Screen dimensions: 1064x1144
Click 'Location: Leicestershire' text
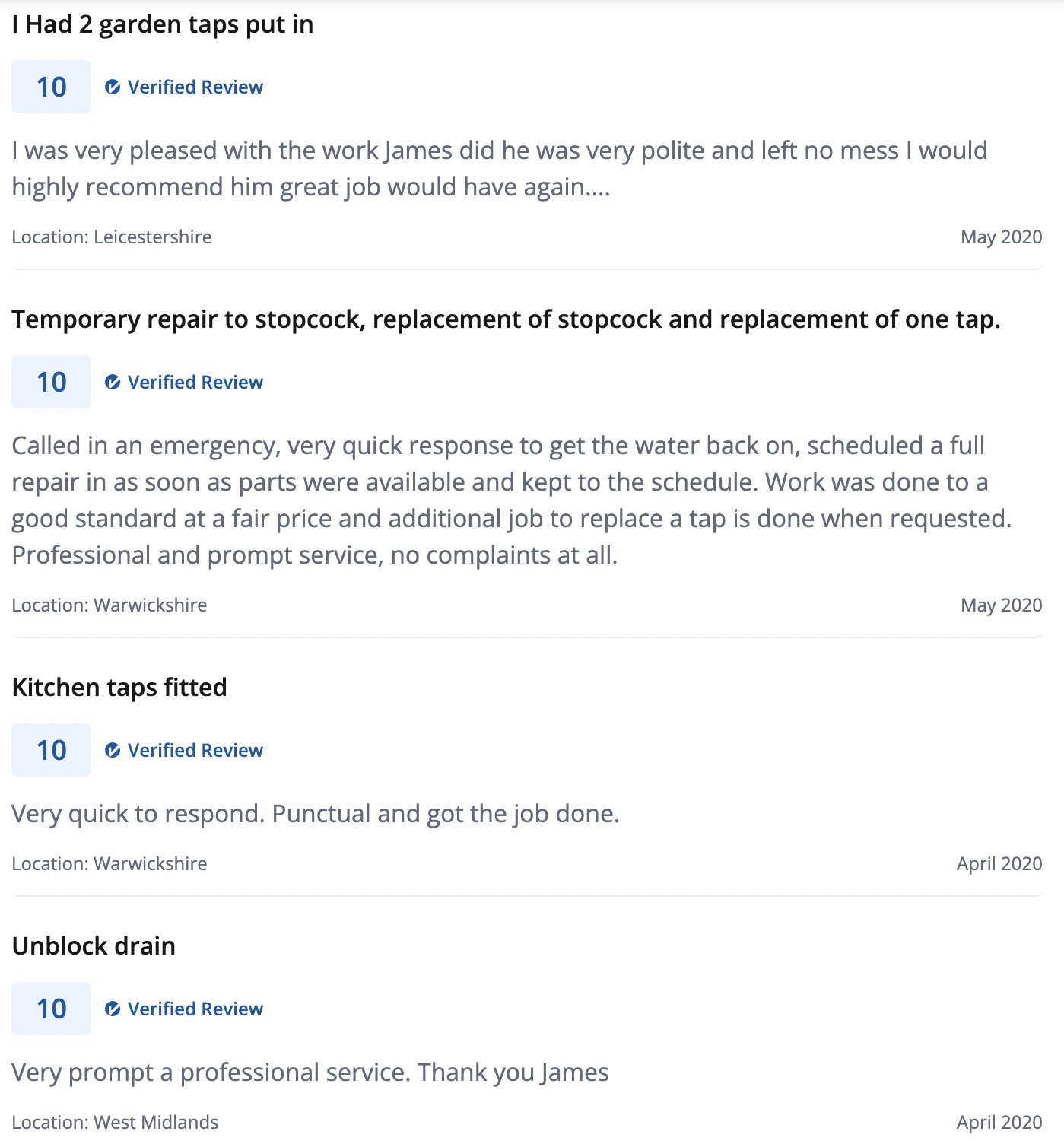pos(112,237)
